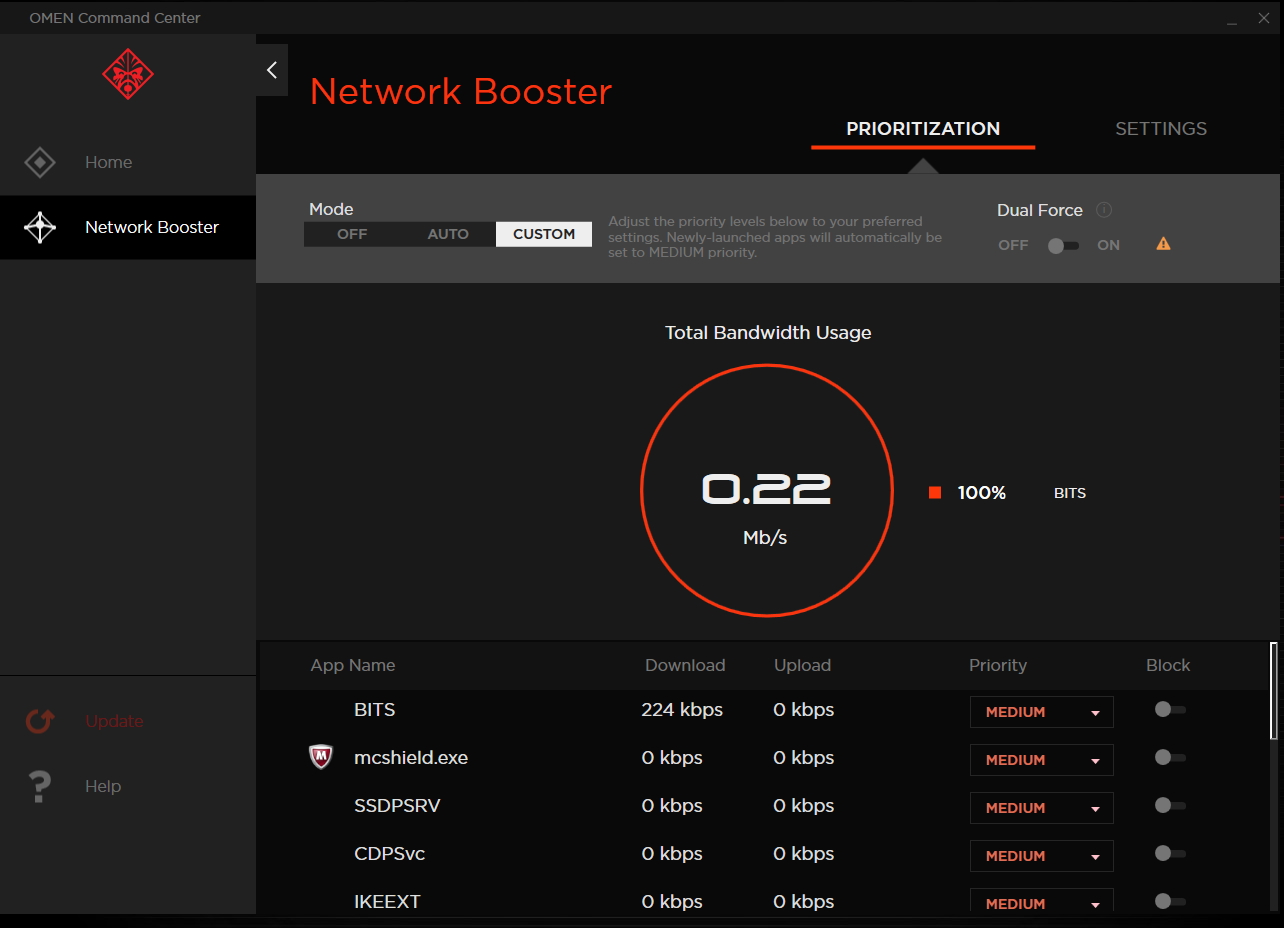Toggle the Dual Force switch

click(1062, 246)
